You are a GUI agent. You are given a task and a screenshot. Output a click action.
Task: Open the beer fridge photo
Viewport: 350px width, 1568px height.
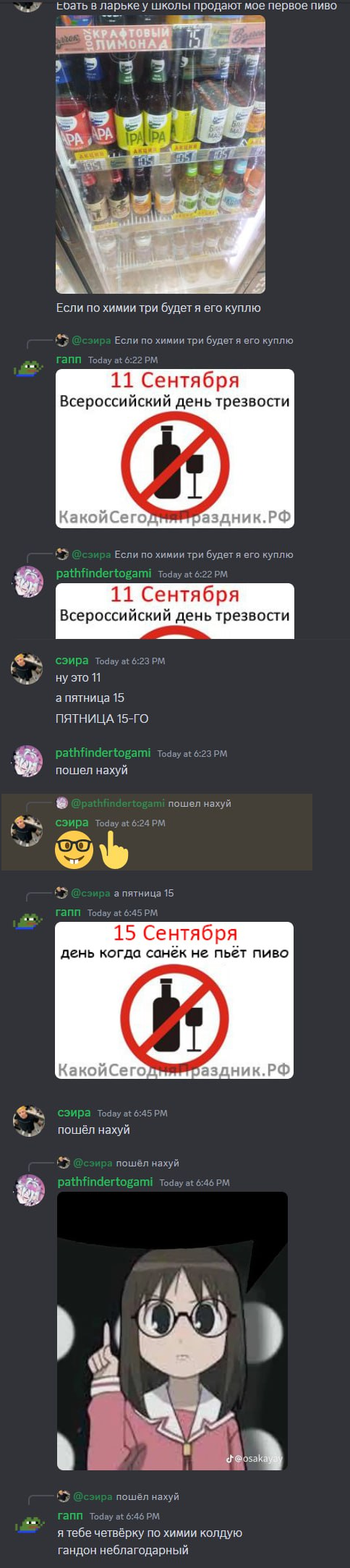tap(161, 154)
